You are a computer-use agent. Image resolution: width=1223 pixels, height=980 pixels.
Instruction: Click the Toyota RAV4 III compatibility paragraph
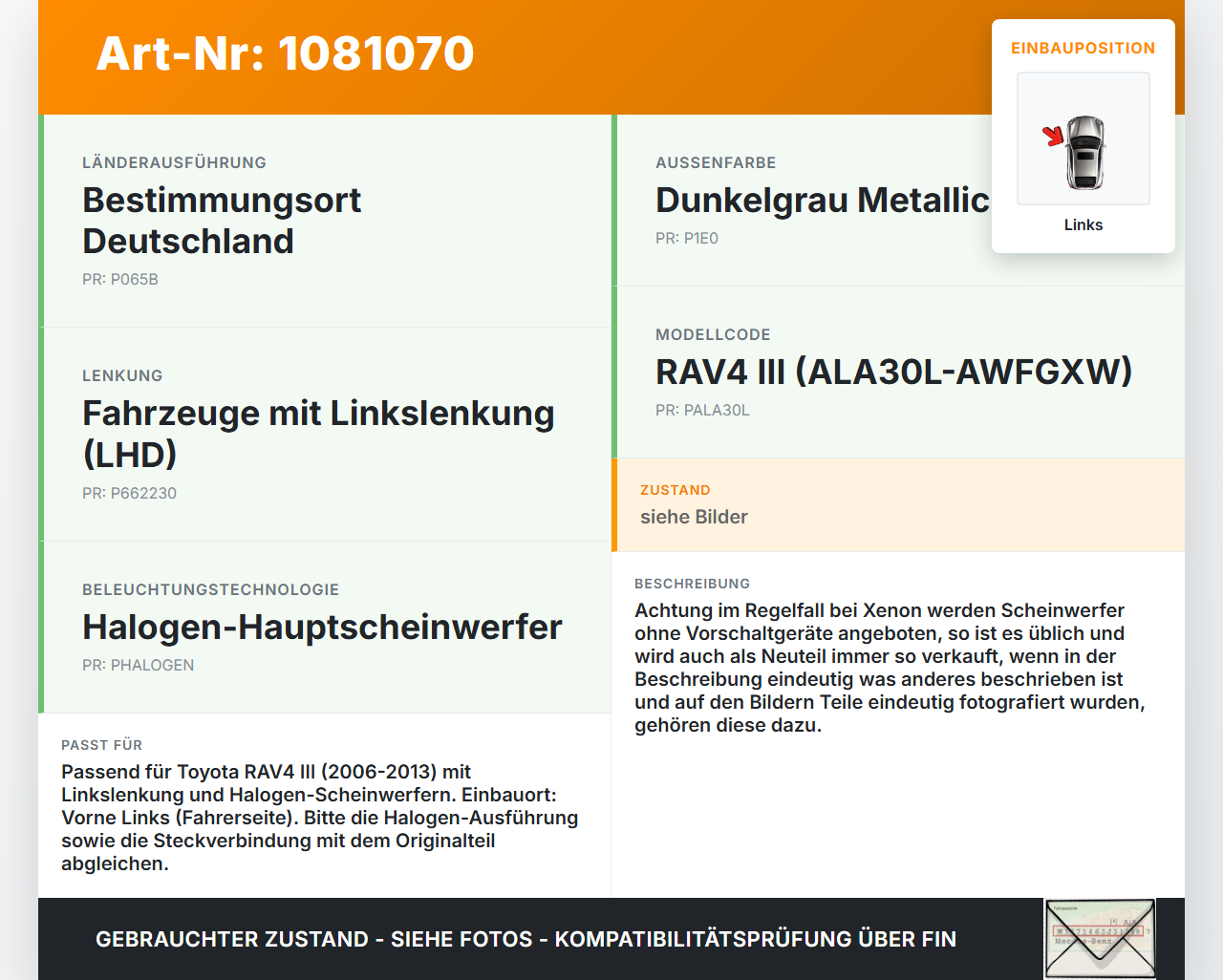tap(320, 818)
